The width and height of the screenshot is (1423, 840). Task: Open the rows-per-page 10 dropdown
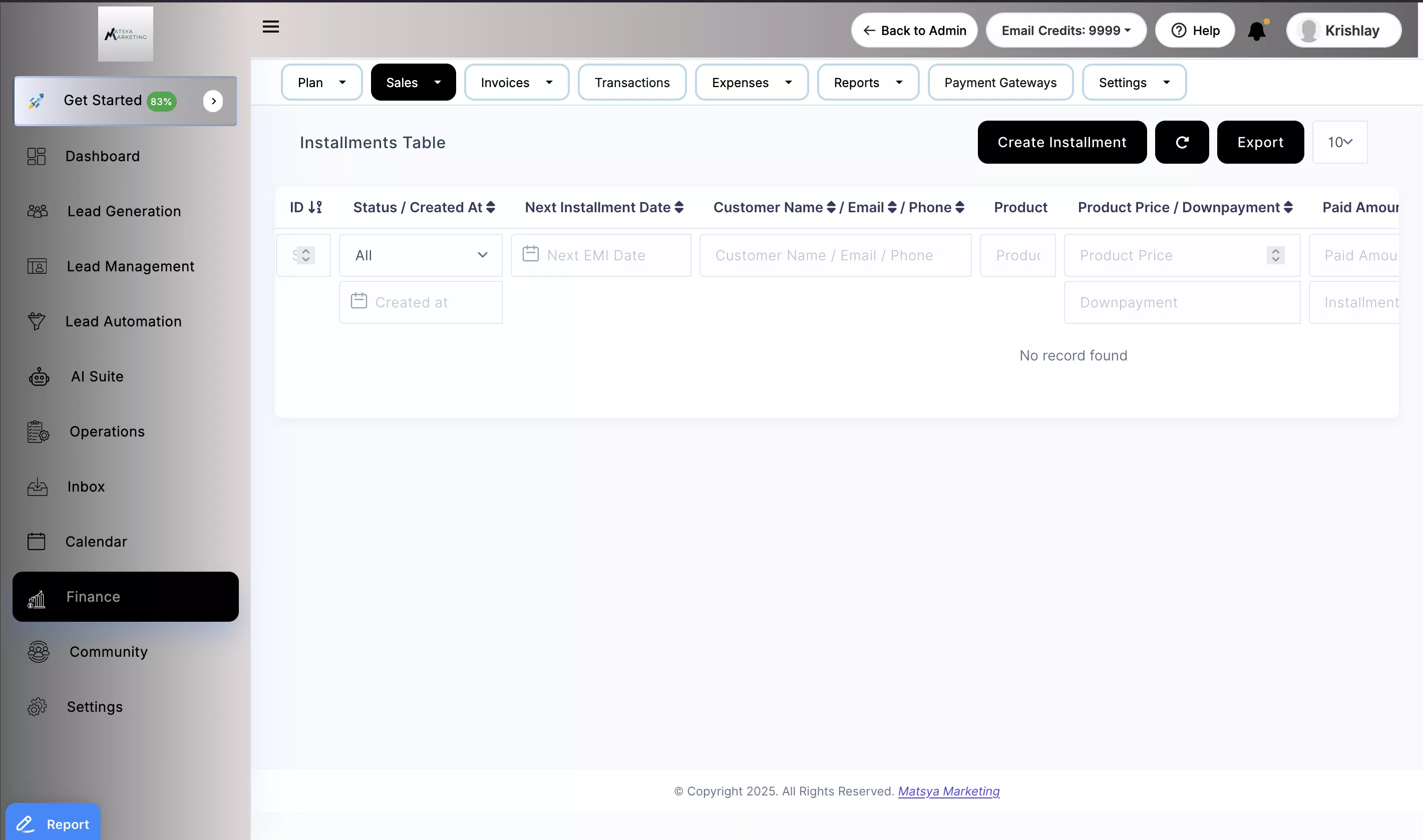click(1339, 142)
